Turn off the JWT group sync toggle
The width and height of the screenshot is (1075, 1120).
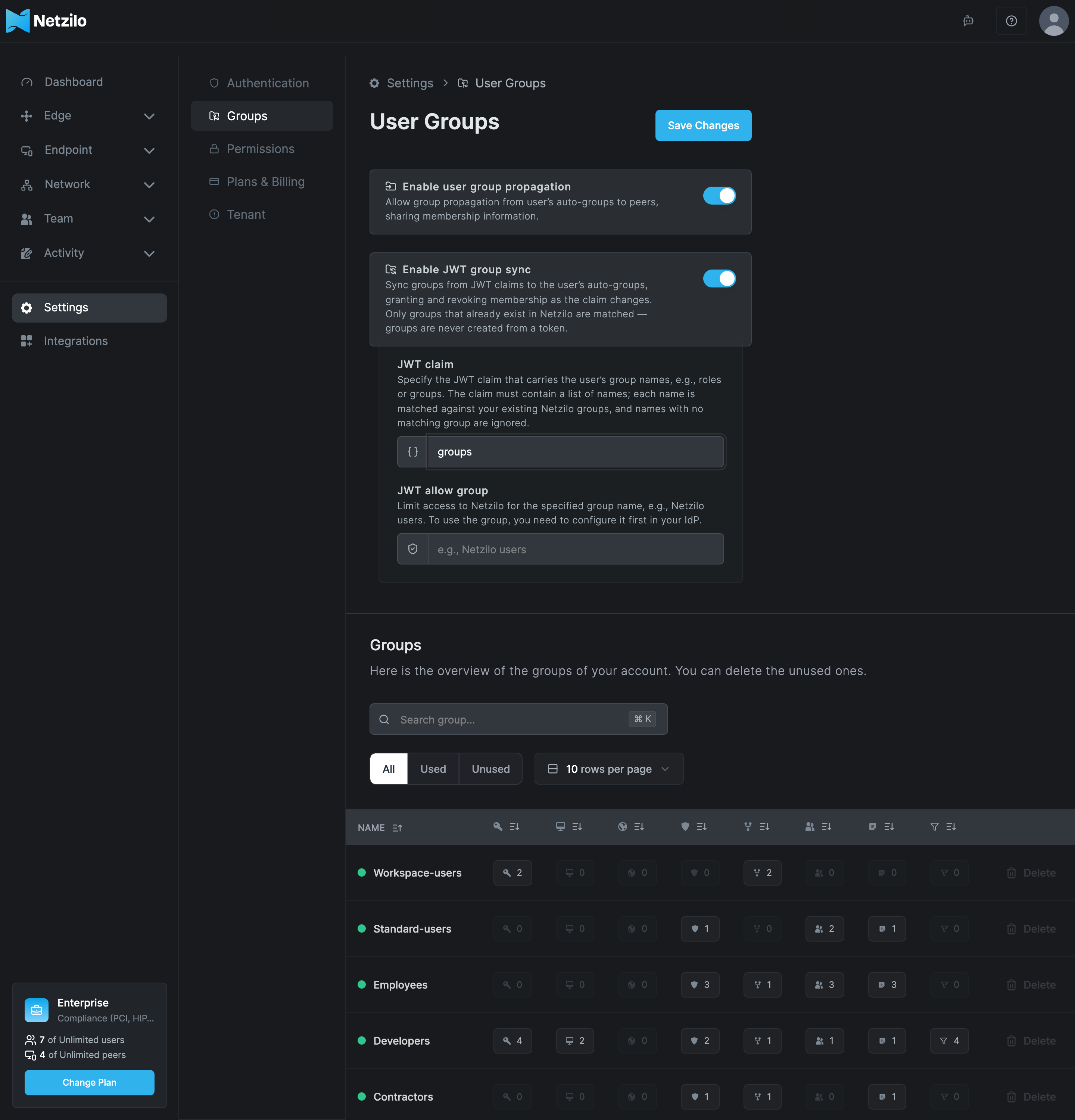(x=719, y=278)
